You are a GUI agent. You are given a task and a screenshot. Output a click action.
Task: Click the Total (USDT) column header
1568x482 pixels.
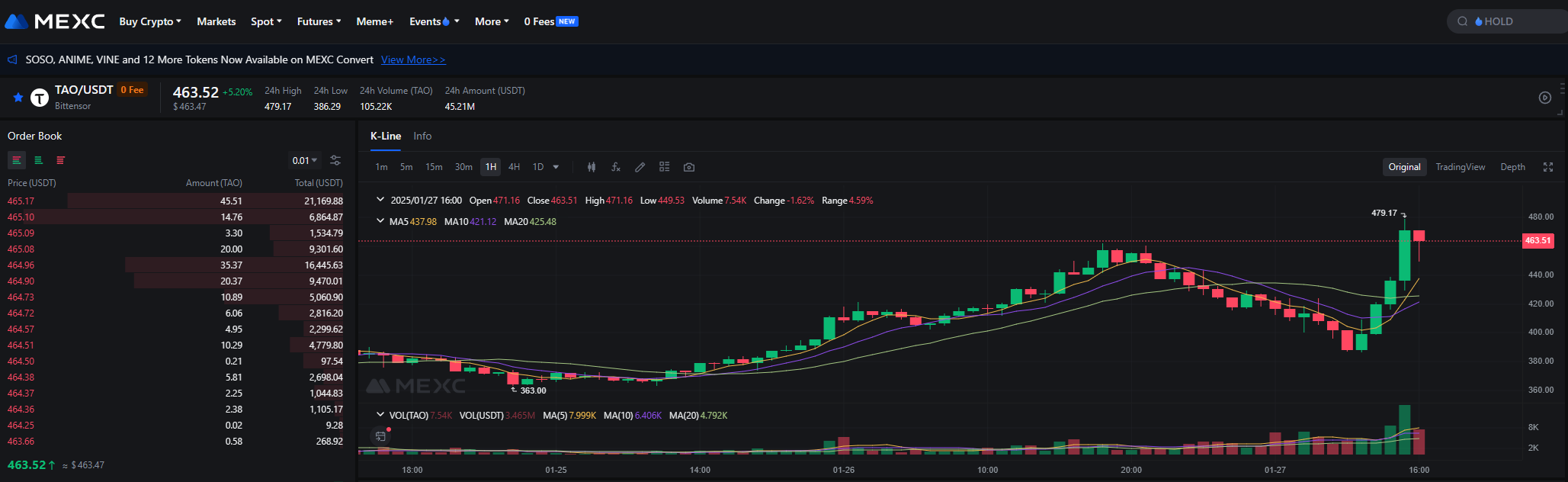point(319,183)
